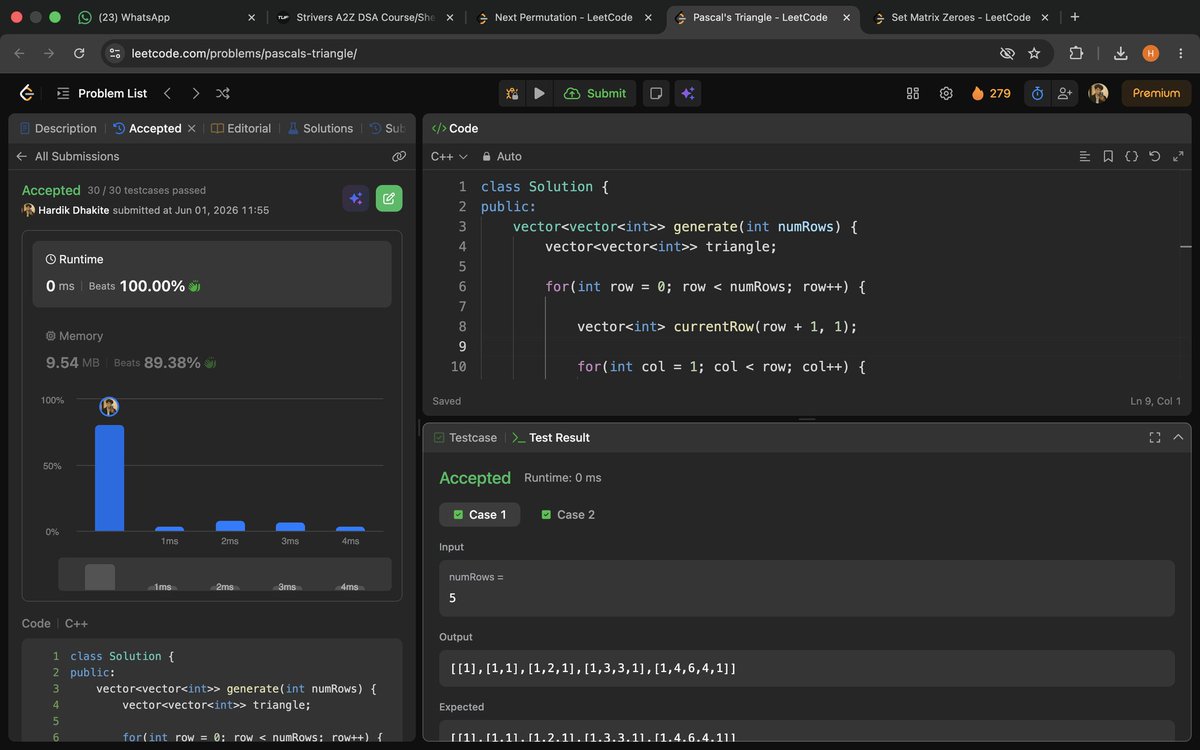The width and height of the screenshot is (1200, 750).
Task: Click the format code icon
Action: 1085,156
